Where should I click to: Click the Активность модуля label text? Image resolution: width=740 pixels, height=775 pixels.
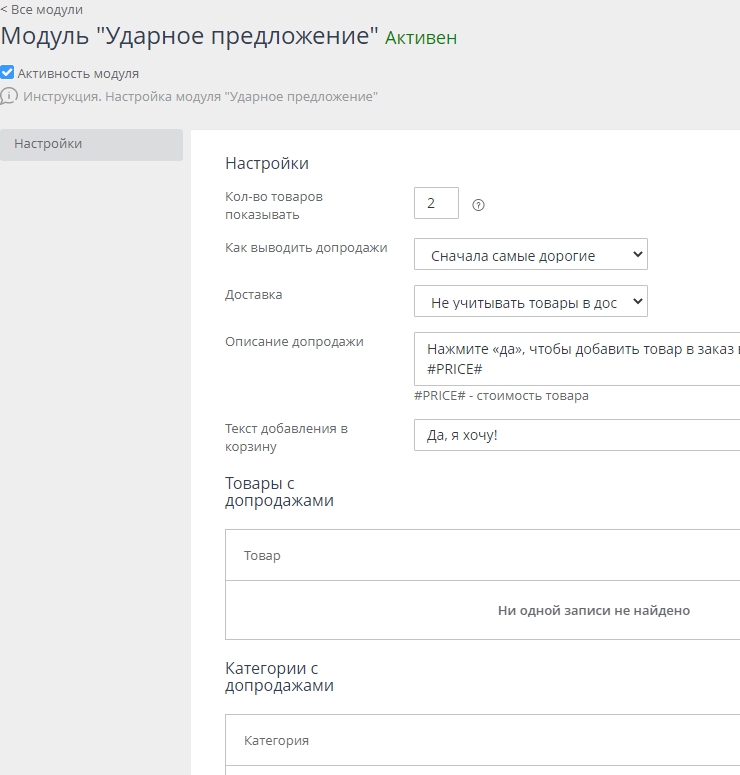click(78, 73)
